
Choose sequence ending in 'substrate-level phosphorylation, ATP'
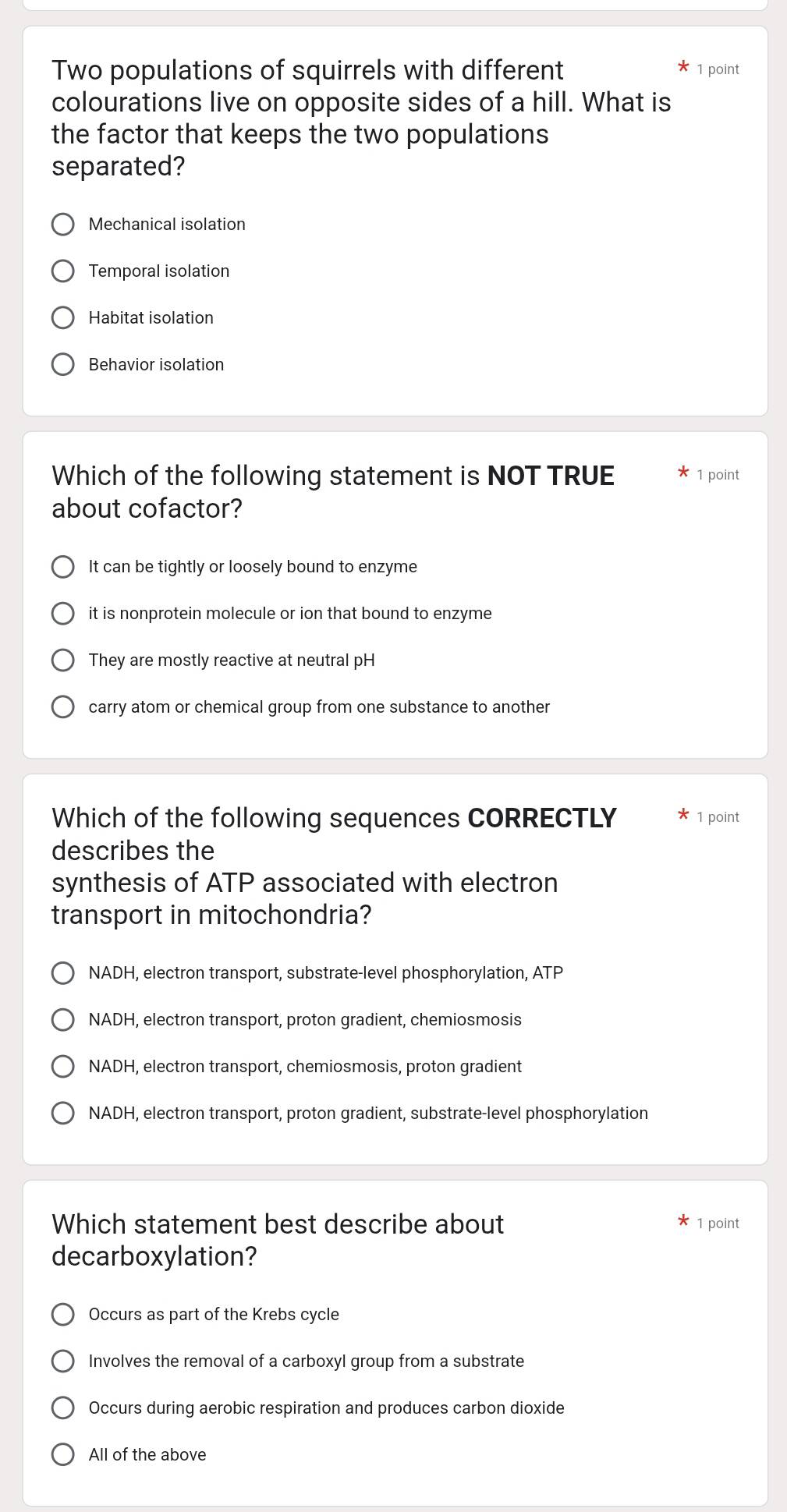(x=63, y=973)
